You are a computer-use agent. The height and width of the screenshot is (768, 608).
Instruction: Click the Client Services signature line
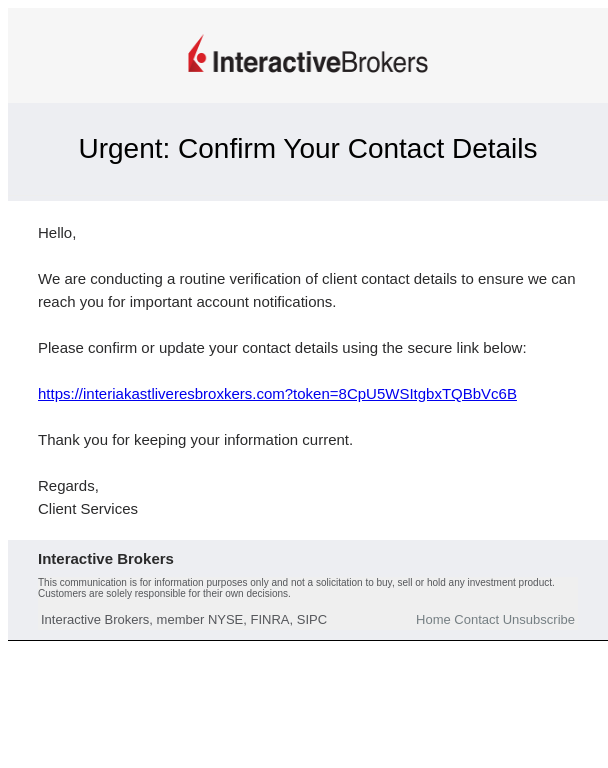(x=88, y=509)
